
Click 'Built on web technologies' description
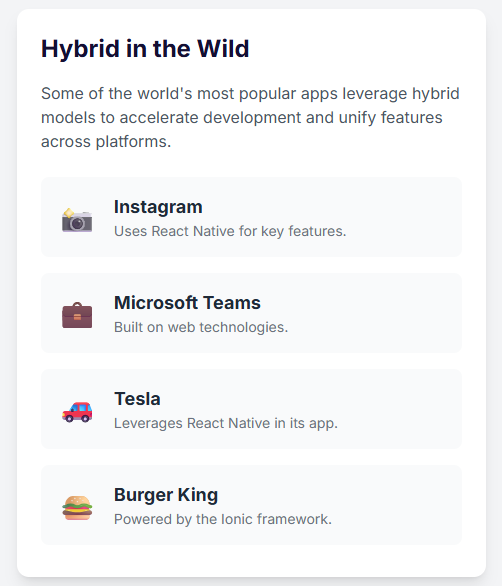[201, 327]
